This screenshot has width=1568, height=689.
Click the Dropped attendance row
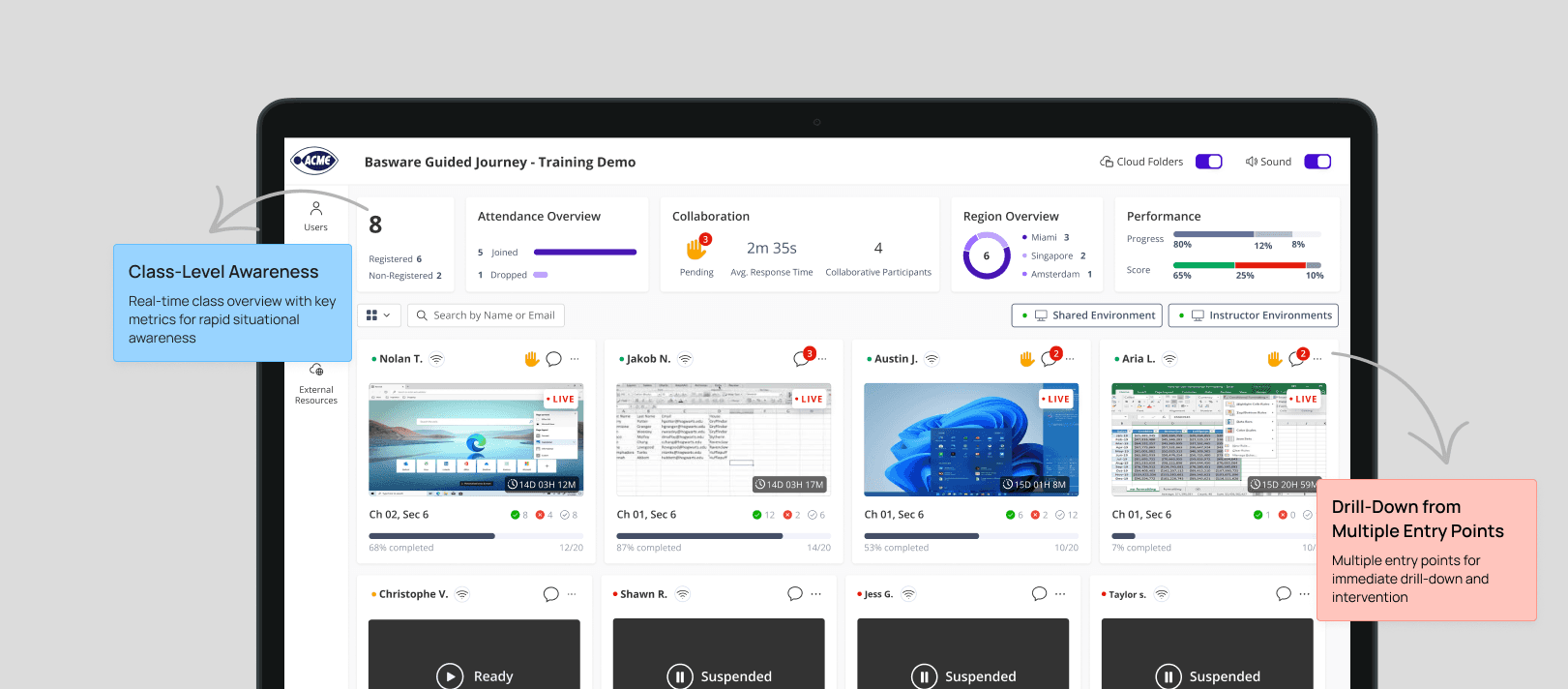click(513, 275)
